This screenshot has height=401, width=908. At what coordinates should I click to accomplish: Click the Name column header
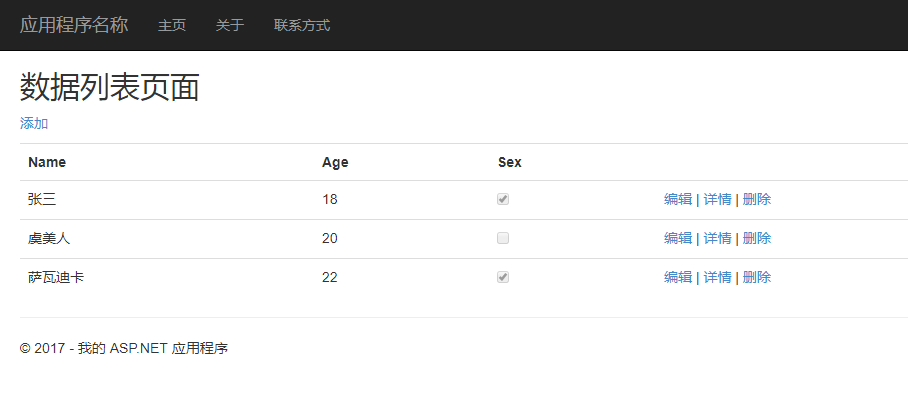[x=47, y=162]
